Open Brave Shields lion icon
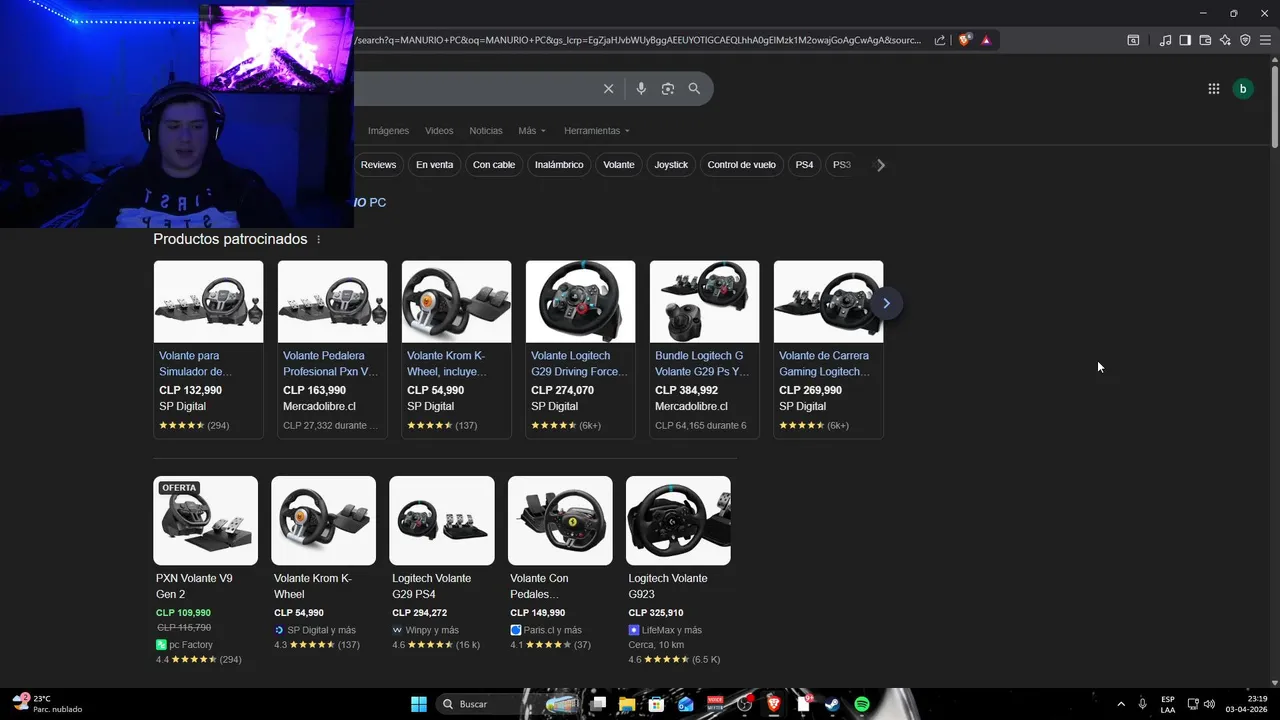1280x720 pixels. tap(964, 40)
